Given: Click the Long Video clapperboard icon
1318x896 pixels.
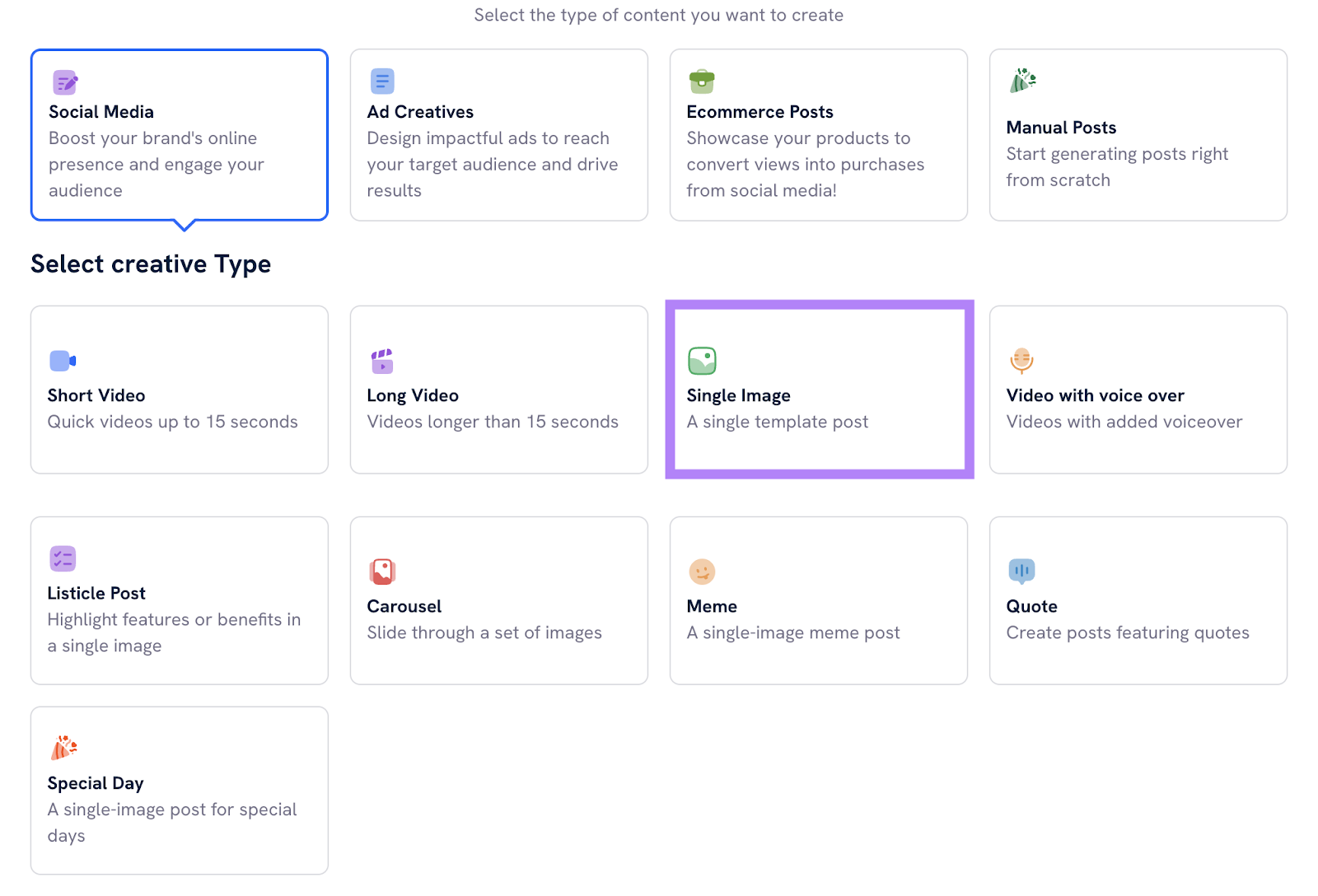Looking at the screenshot, I should click(382, 361).
